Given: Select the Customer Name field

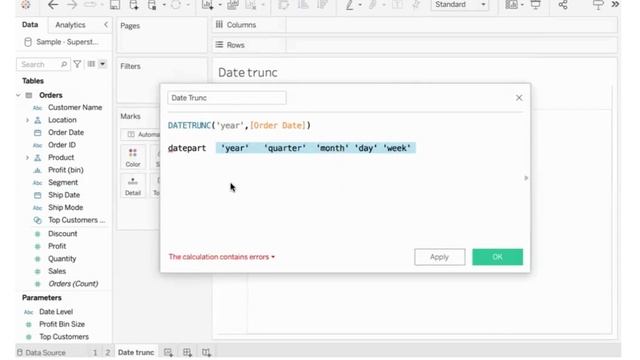Looking at the screenshot, I should click(x=75, y=108).
